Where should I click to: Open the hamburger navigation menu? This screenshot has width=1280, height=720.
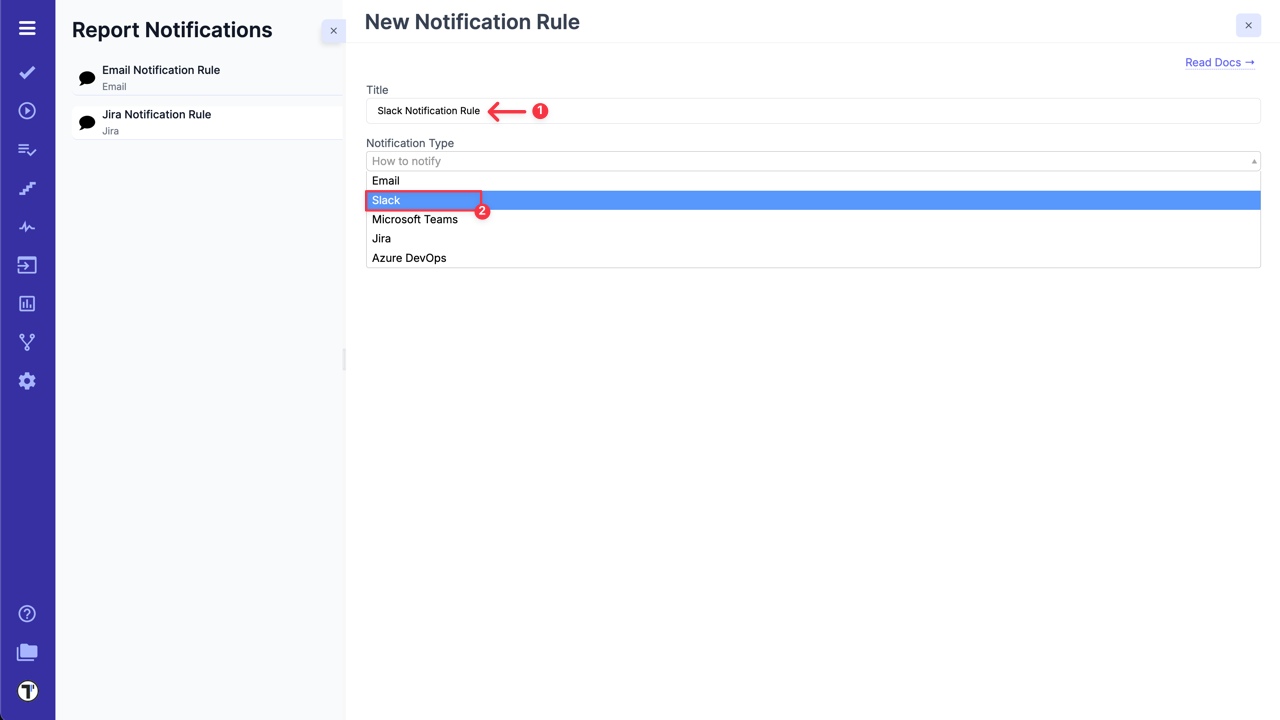[27, 27]
